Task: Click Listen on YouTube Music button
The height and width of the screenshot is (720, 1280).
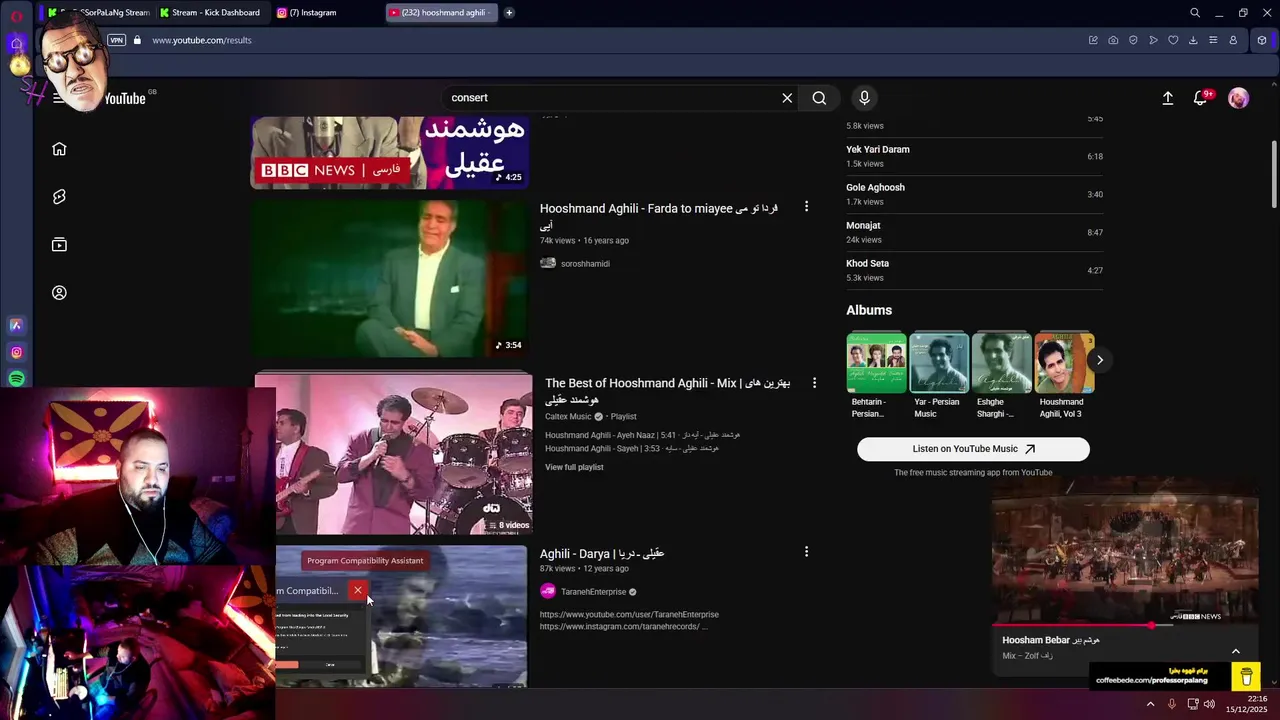Action: coord(973,449)
